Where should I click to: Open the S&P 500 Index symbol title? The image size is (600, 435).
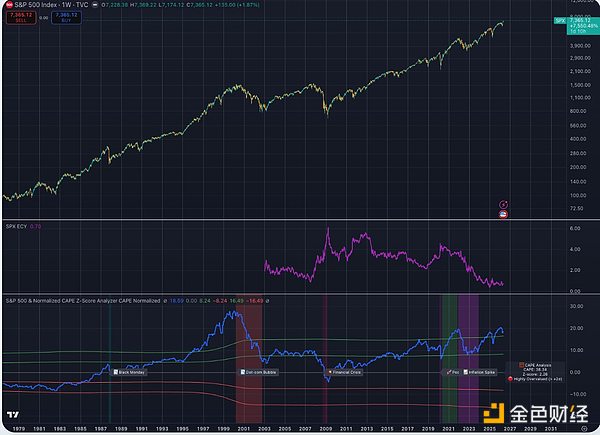point(51,5)
